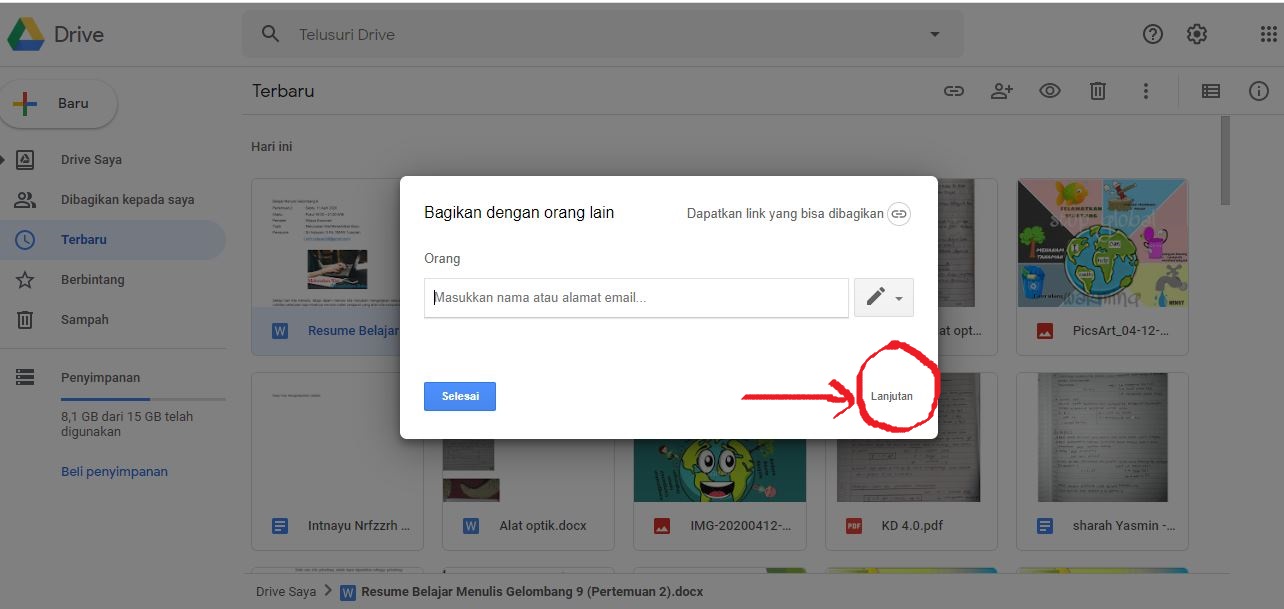The width and height of the screenshot is (1284, 609).
Task: Click the email recipient input field
Action: (x=635, y=297)
